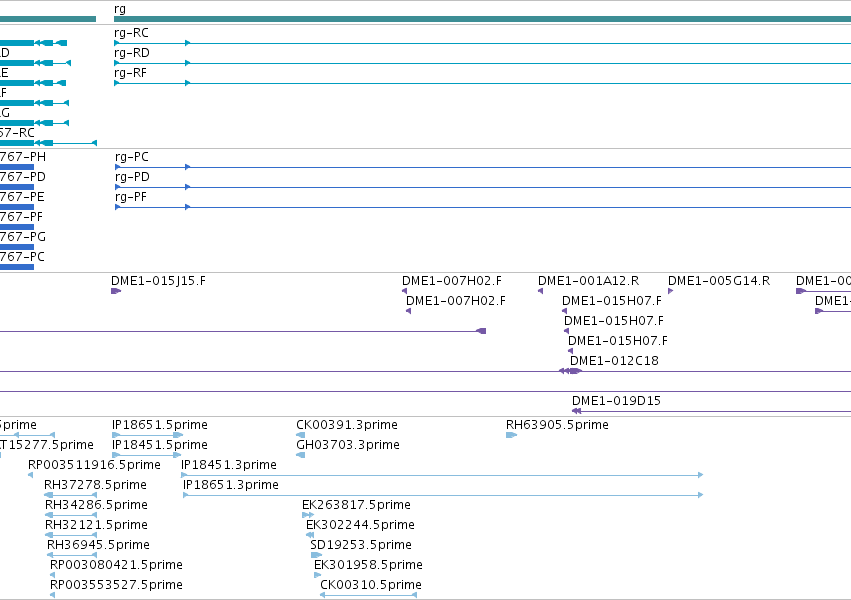Select the 767-PH CDS label

[x=23, y=157]
